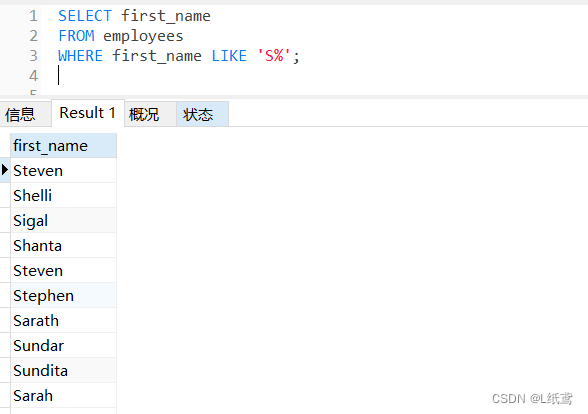
Task: Switch to the Result 1 tab
Action: (88, 113)
